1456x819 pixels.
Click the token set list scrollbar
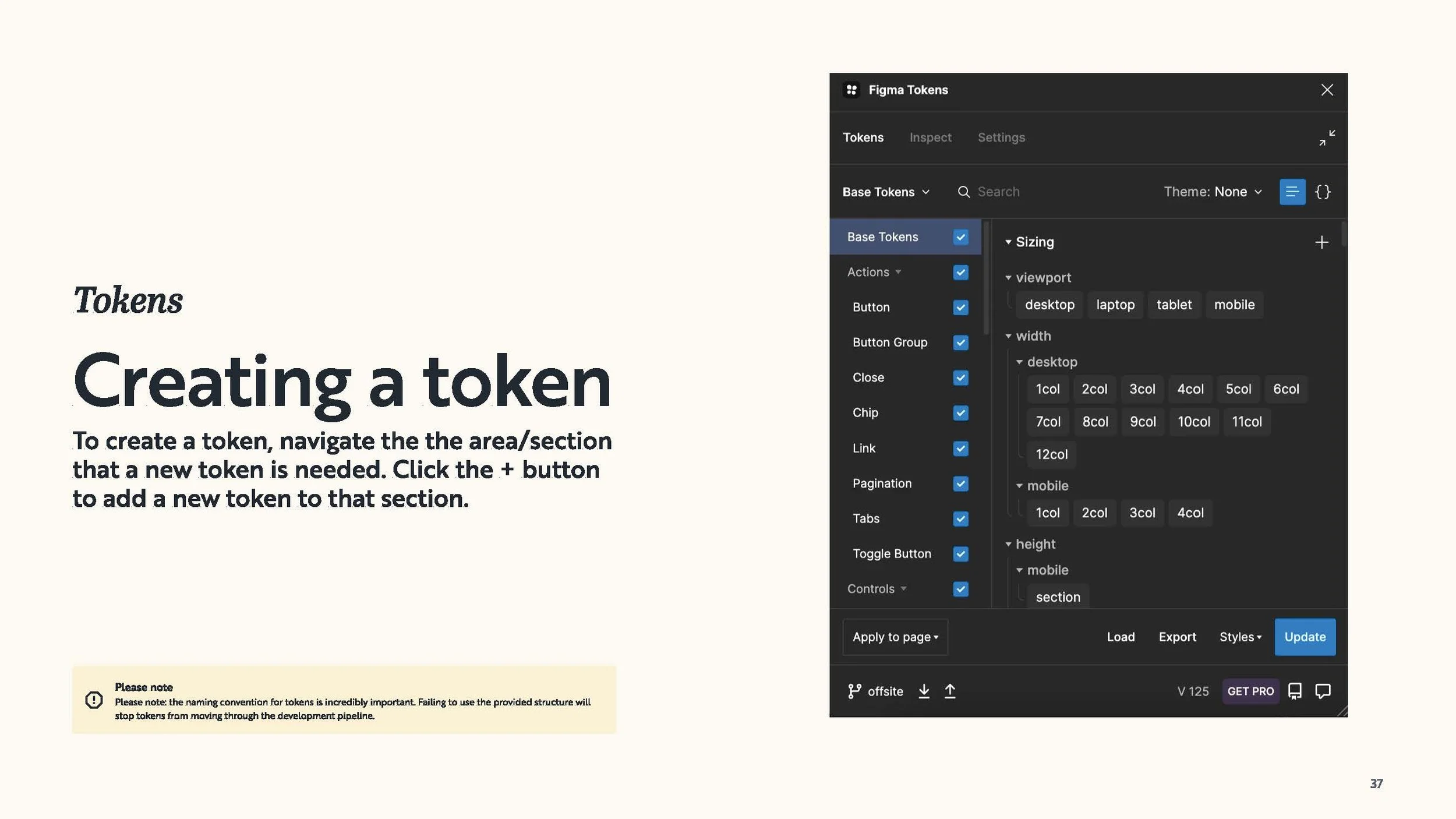986,277
